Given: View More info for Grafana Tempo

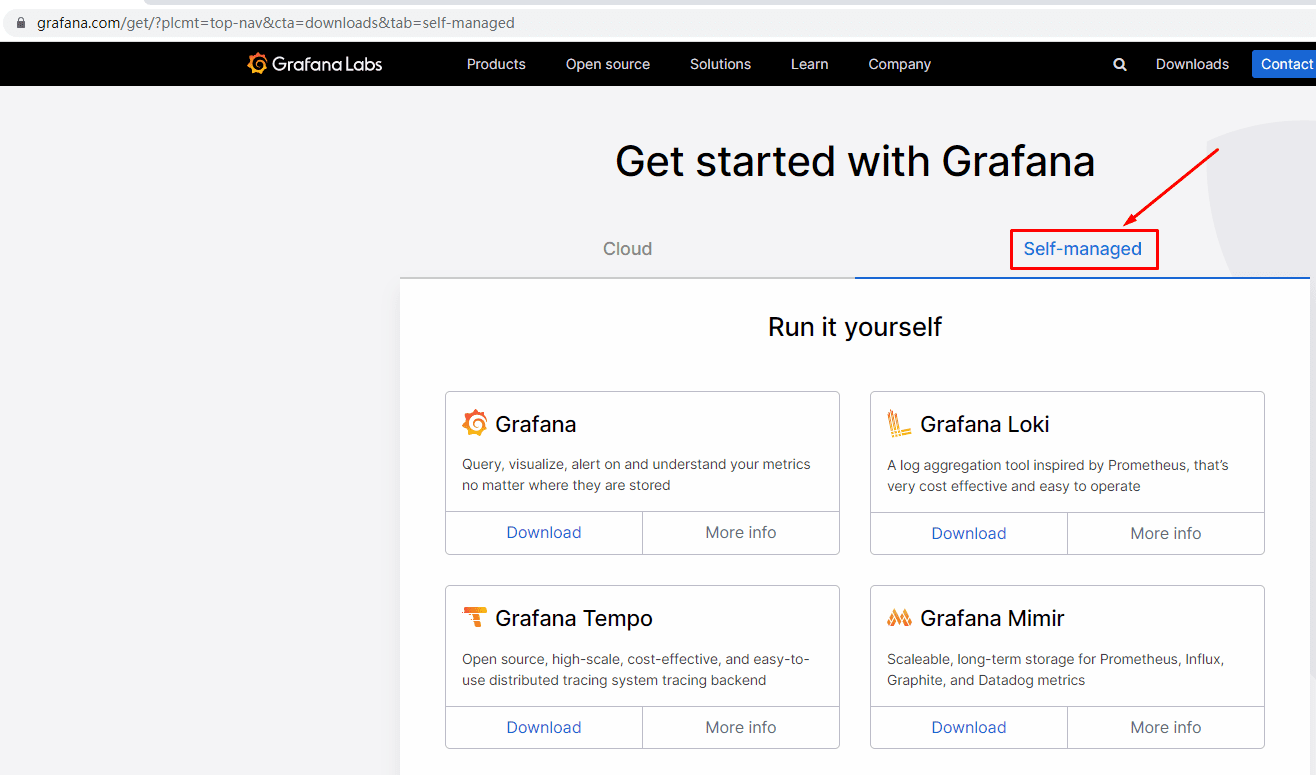Looking at the screenshot, I should tap(741, 727).
